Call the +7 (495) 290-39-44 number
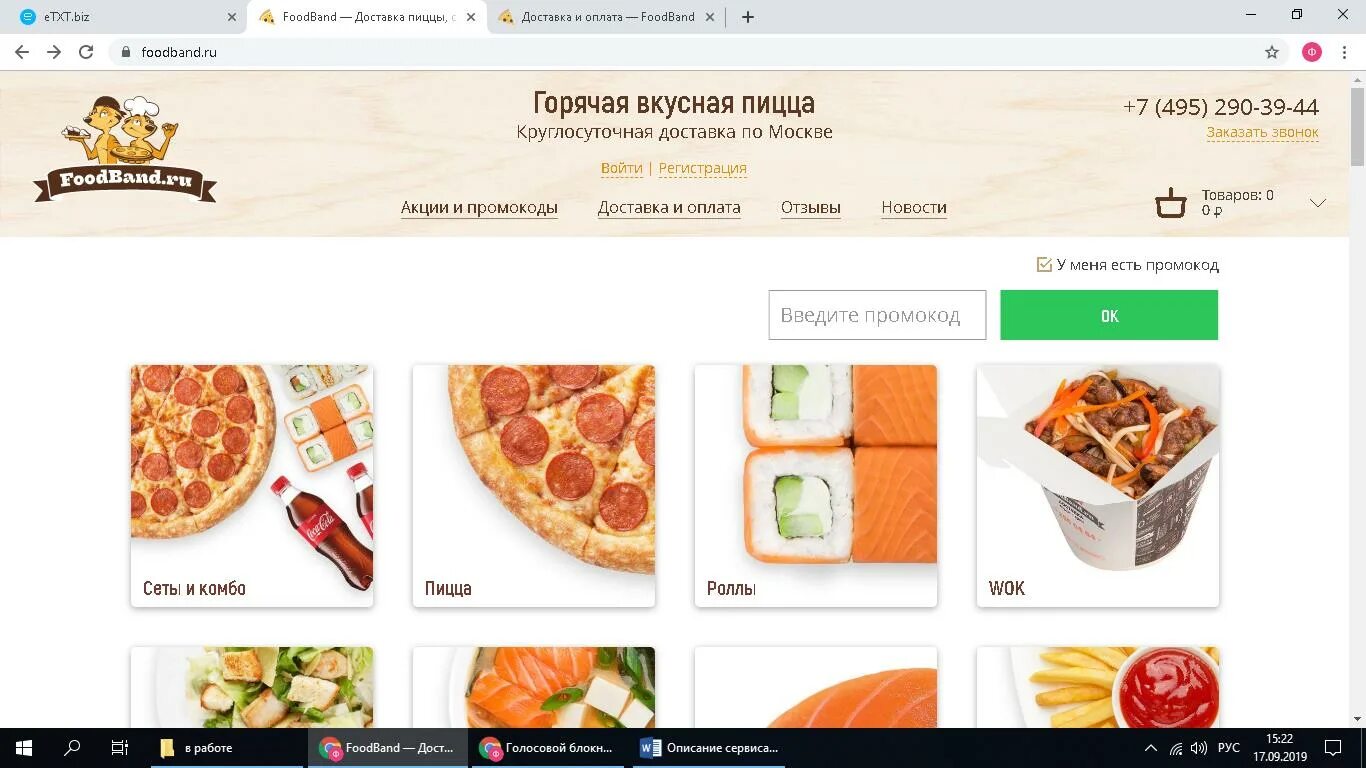The image size is (1366, 768). [1221, 107]
